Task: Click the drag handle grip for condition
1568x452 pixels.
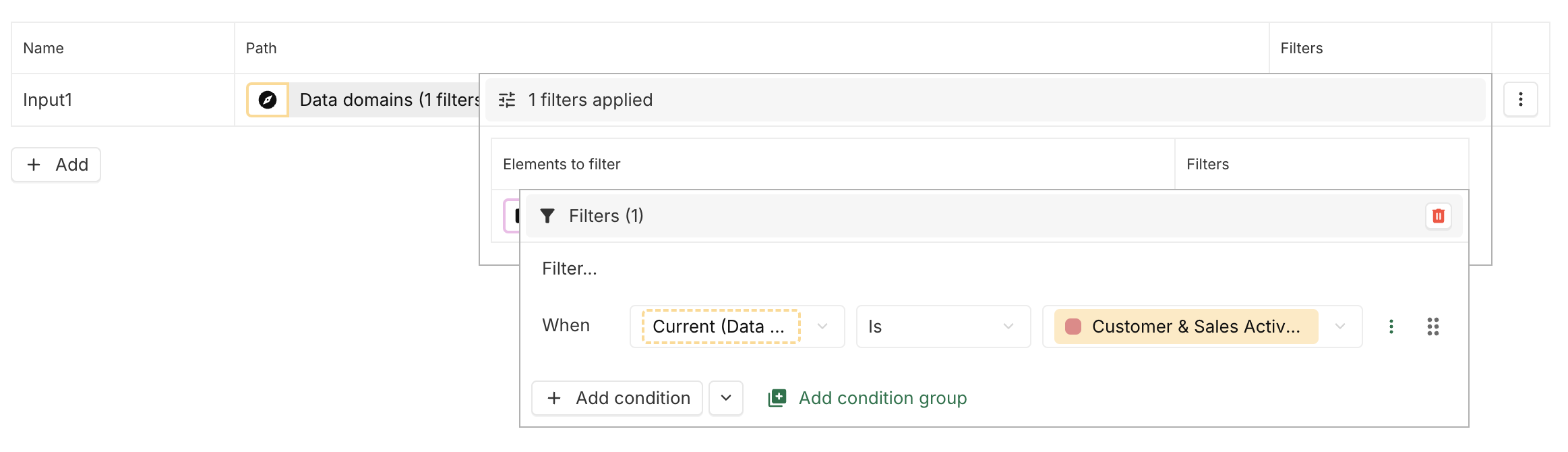Action: pyautogui.click(x=1433, y=327)
